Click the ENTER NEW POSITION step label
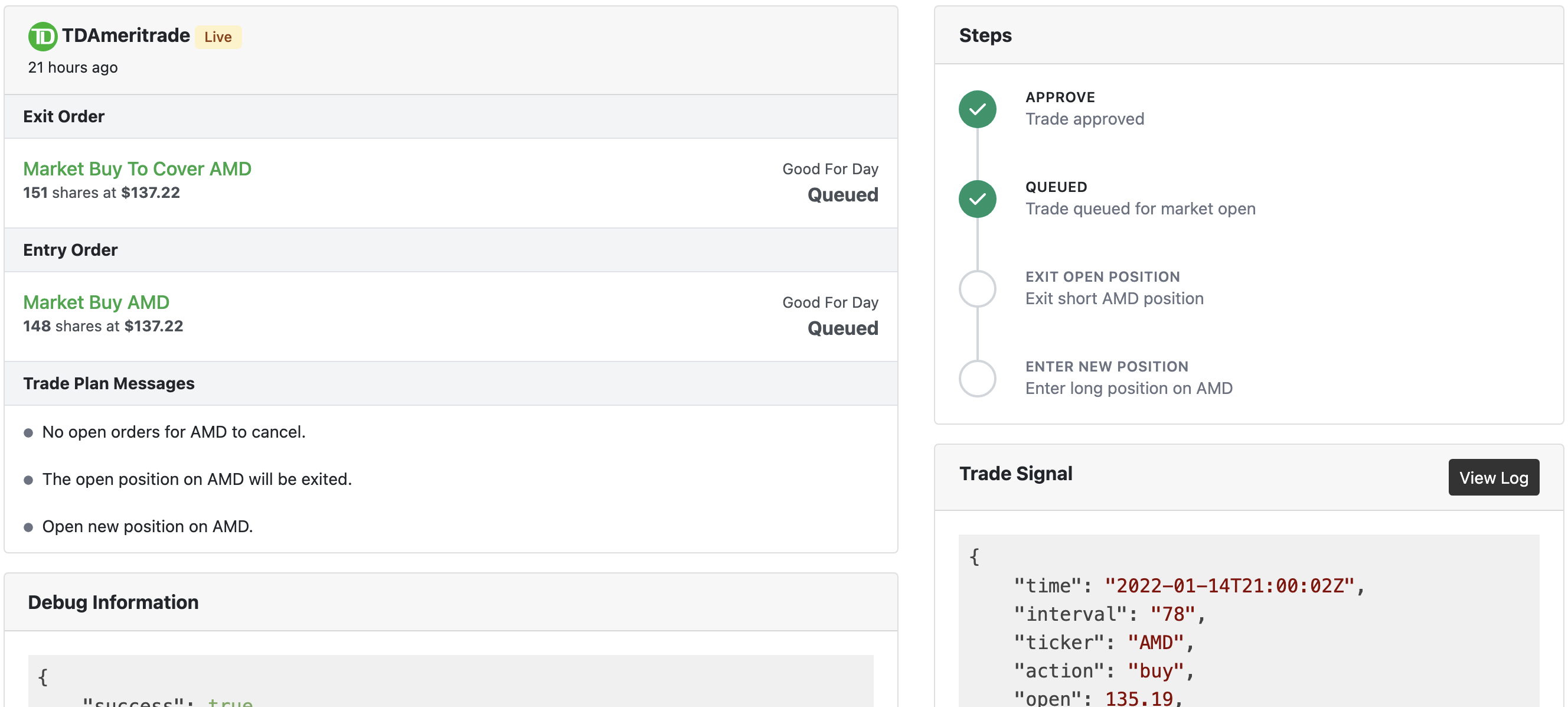1568x707 pixels. click(1106, 367)
